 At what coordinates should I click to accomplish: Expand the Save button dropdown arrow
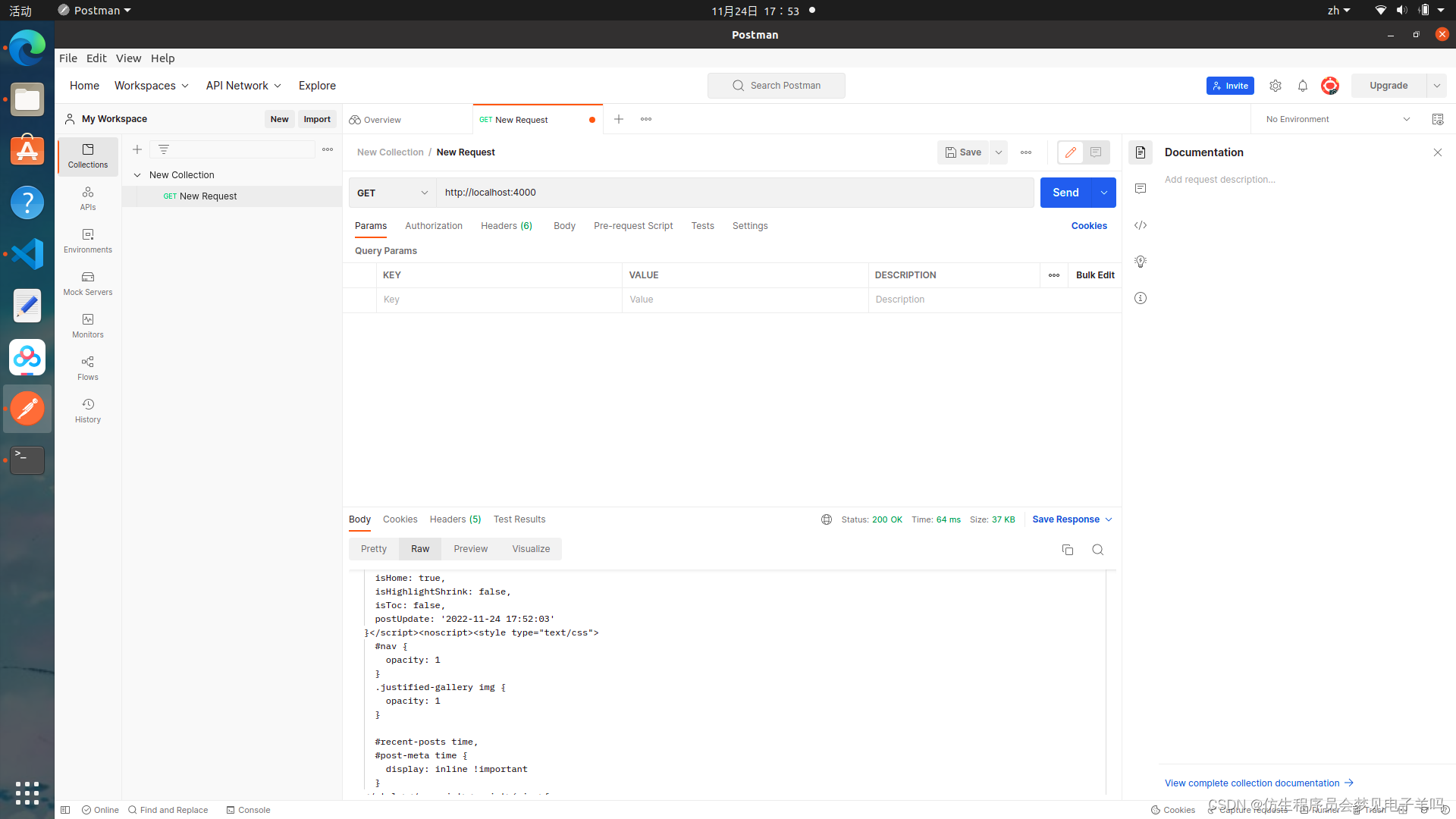[x=999, y=152]
